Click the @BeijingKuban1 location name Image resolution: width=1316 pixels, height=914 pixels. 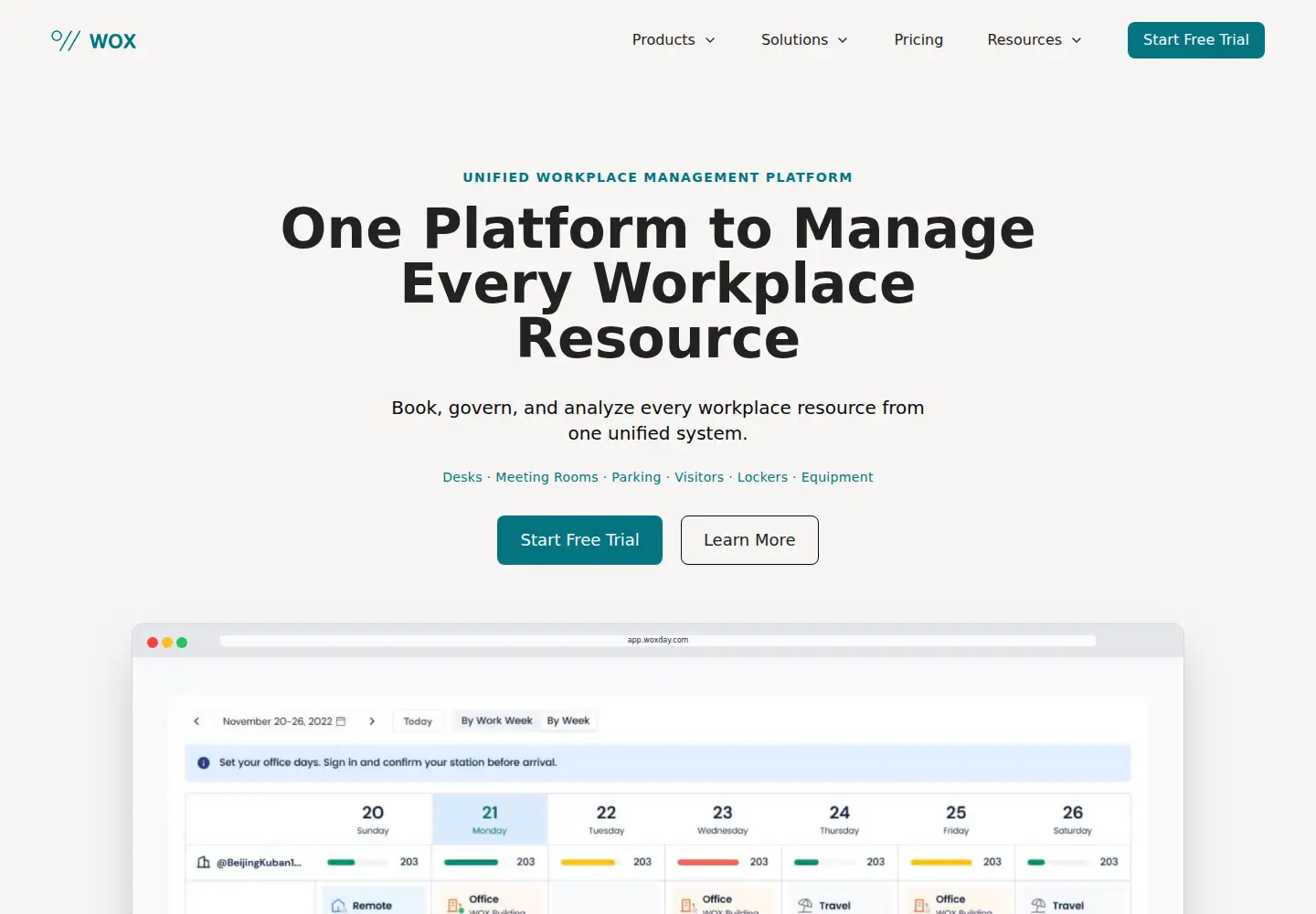pyautogui.click(x=259, y=862)
